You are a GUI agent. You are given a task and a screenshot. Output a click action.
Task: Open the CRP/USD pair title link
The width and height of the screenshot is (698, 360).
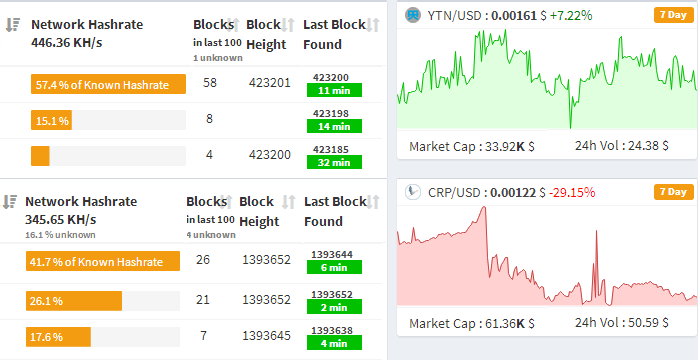pos(455,193)
